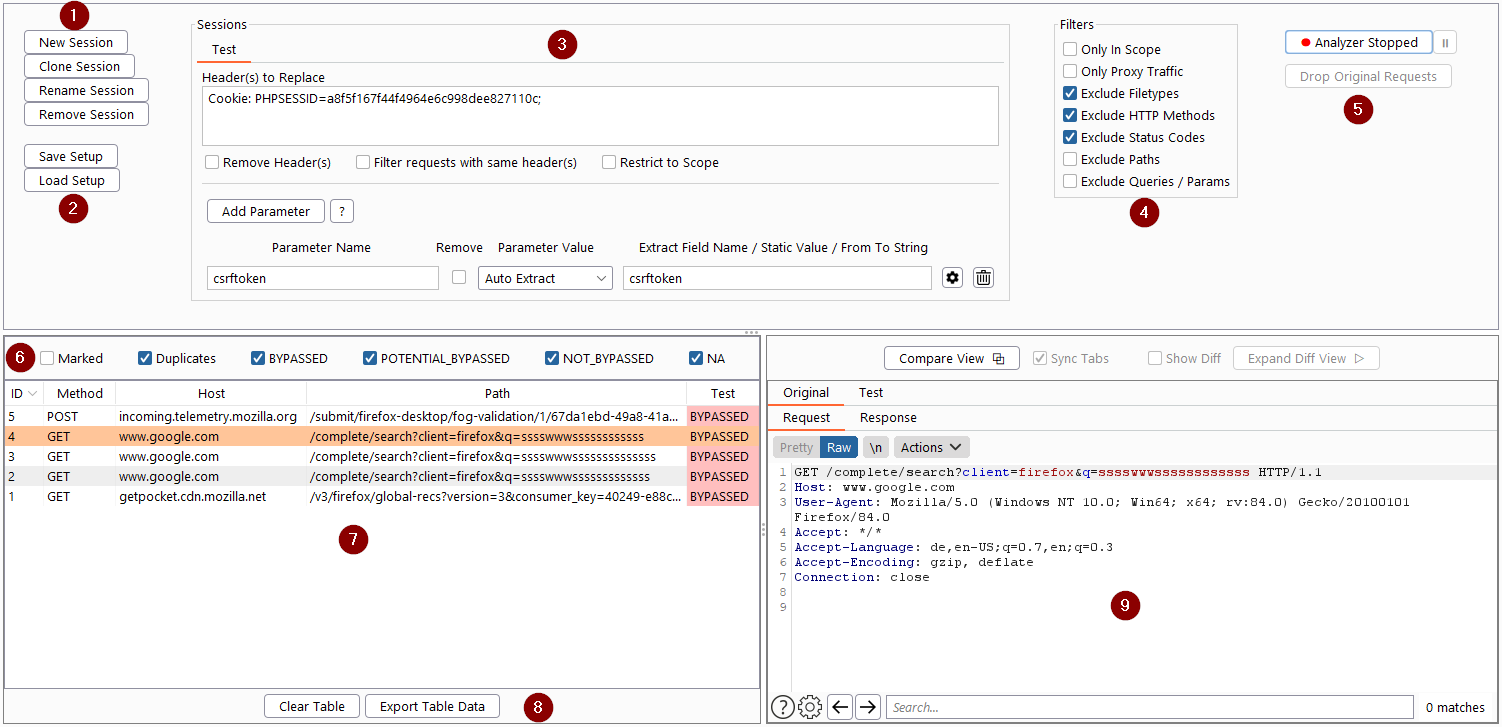Uncheck Exclude HTTP Methods filter

(1070, 115)
